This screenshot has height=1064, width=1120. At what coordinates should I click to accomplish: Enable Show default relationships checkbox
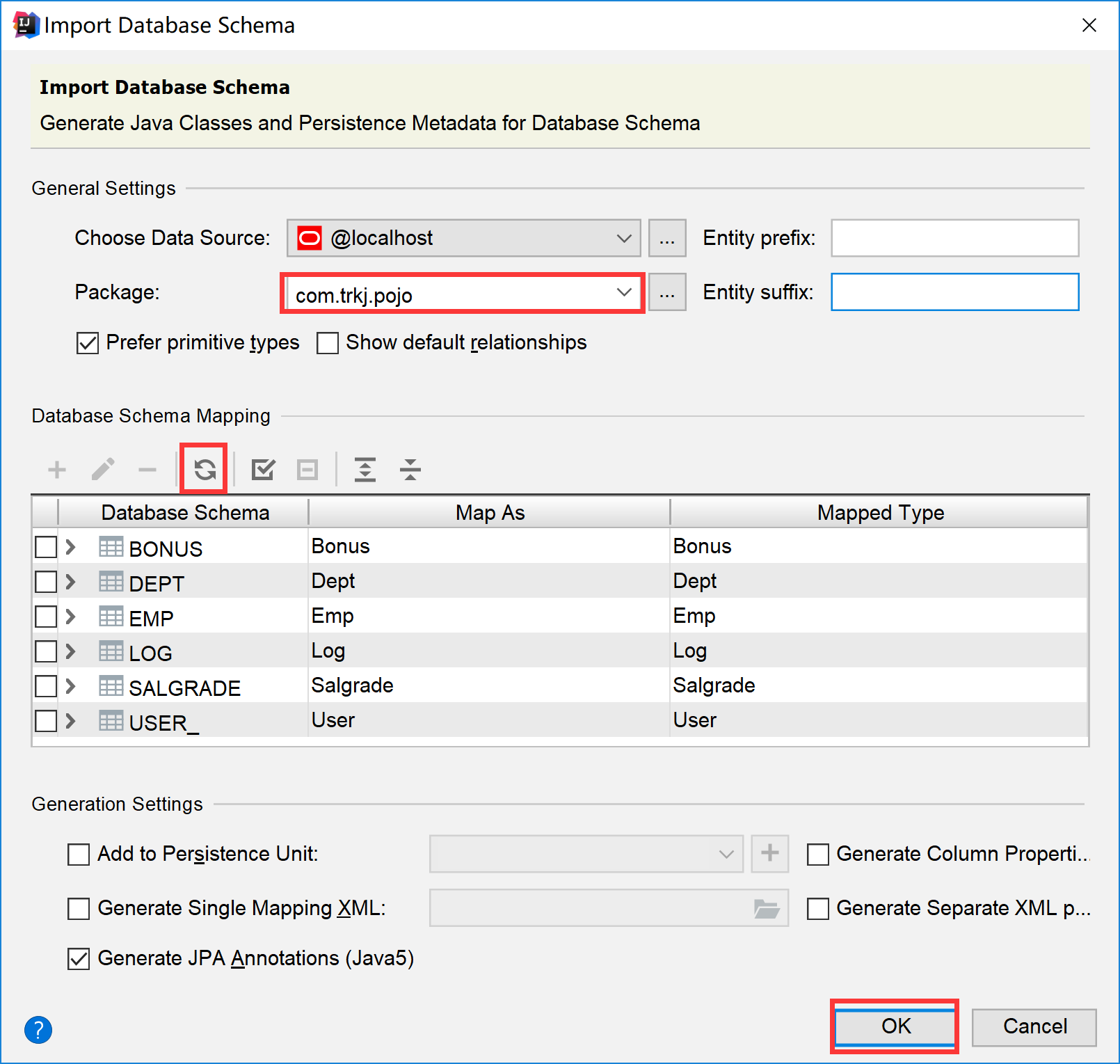pyautogui.click(x=328, y=343)
